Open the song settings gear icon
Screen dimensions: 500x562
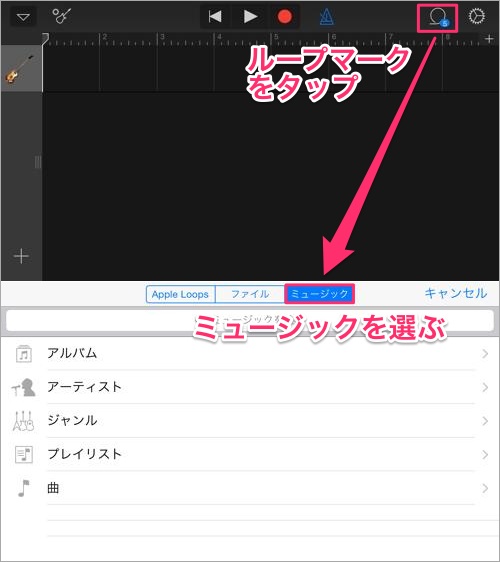point(477,16)
